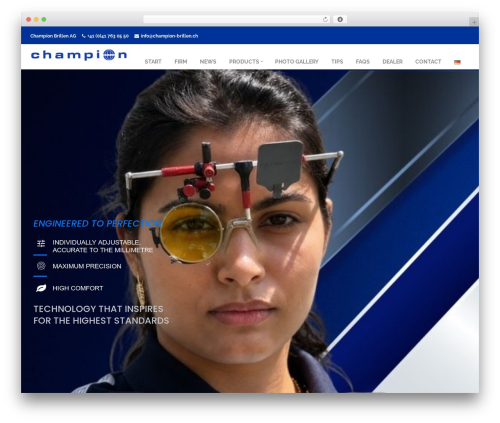Go to the NEWS page
Image resolution: width=500 pixels, height=423 pixels.
coord(208,62)
